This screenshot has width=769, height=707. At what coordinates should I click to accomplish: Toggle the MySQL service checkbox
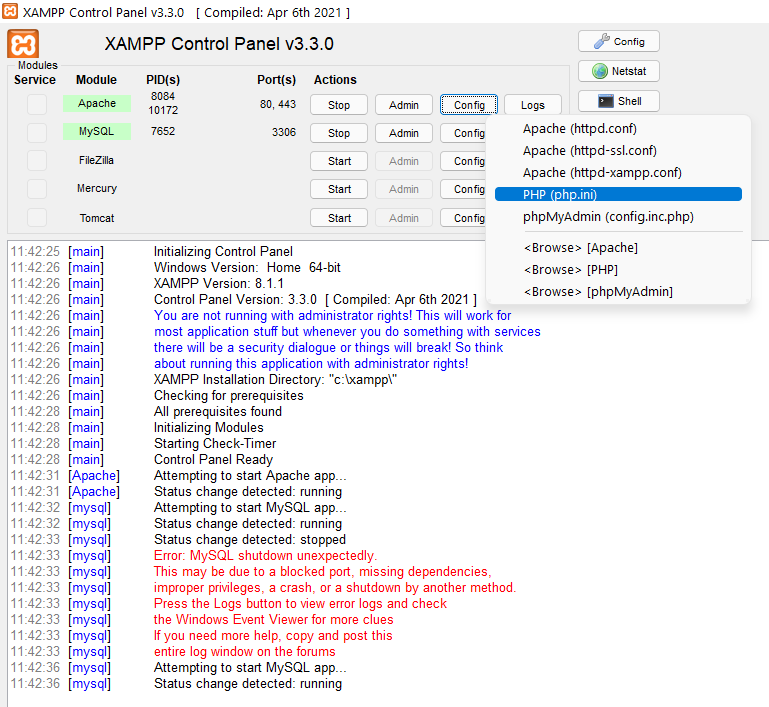(x=37, y=132)
